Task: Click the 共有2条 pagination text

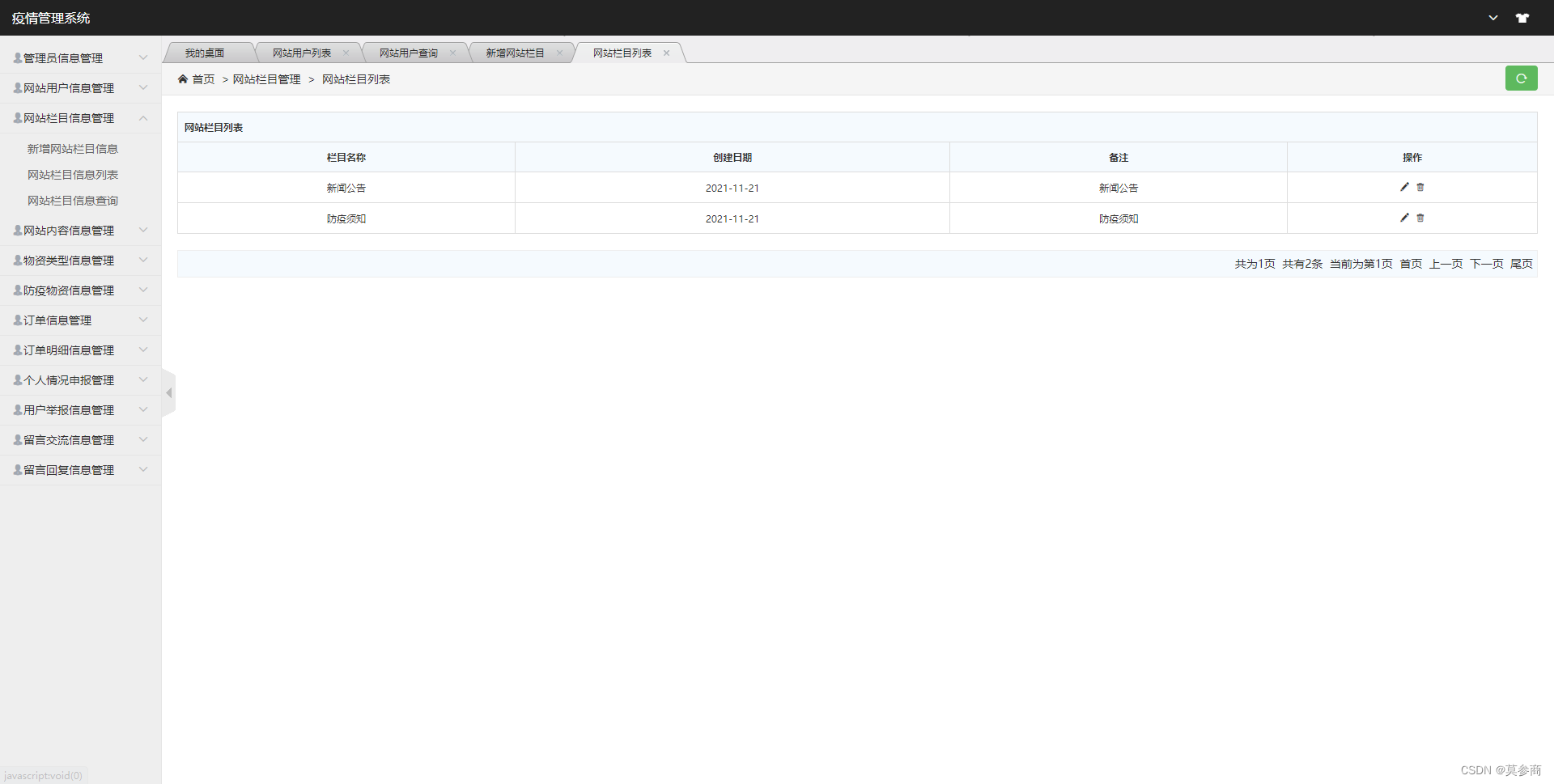Action: (1302, 264)
